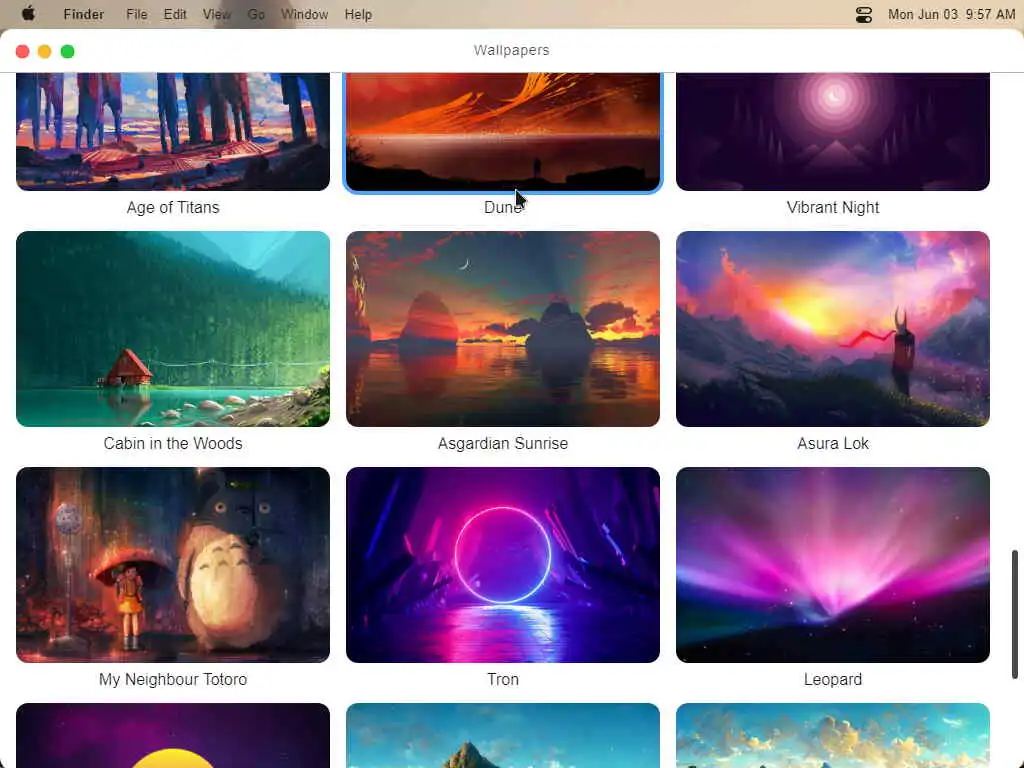Click the Asura Lok label
The image size is (1024, 768).
point(833,443)
